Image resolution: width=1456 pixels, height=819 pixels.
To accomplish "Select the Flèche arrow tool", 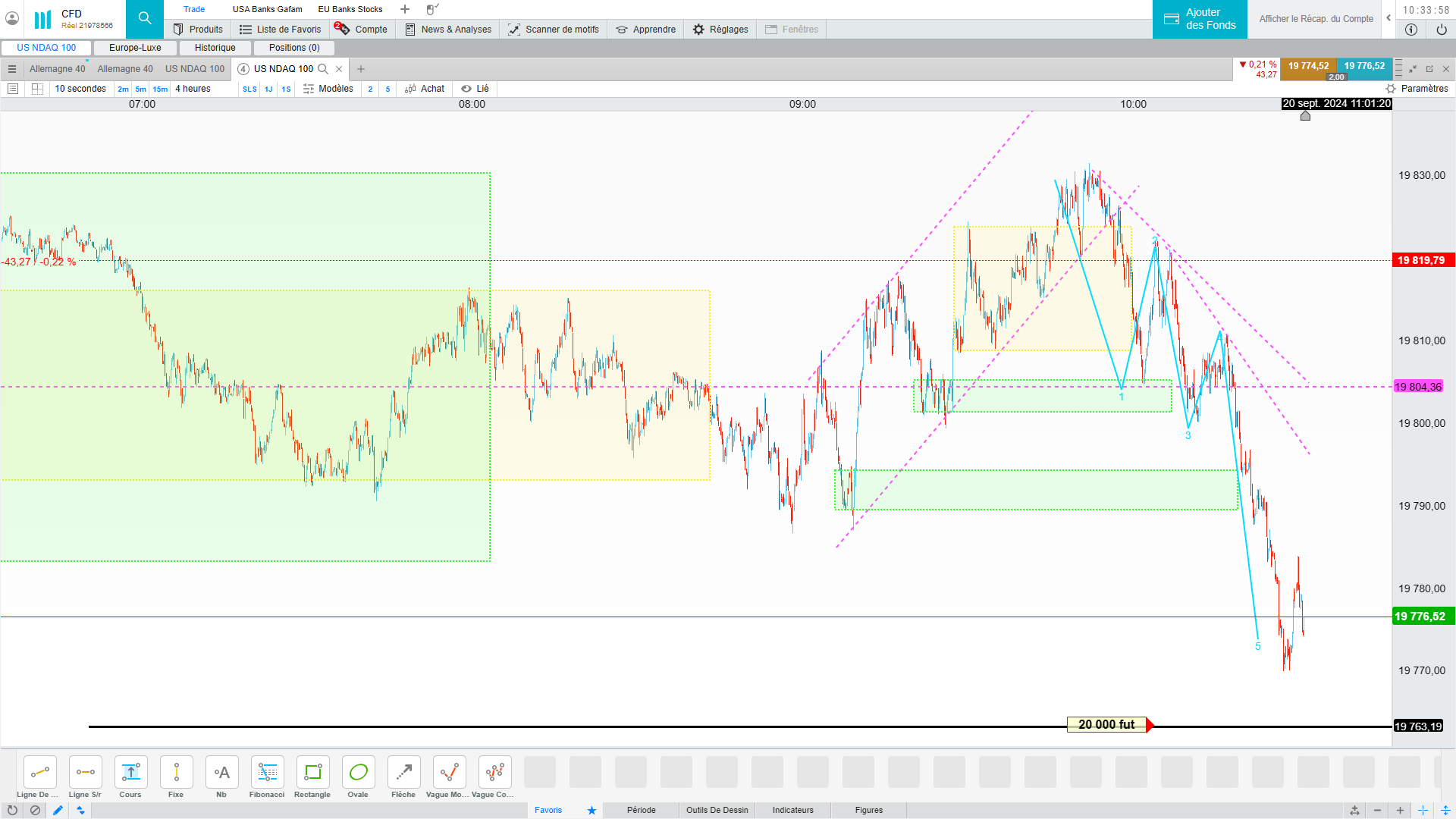I will click(x=403, y=773).
